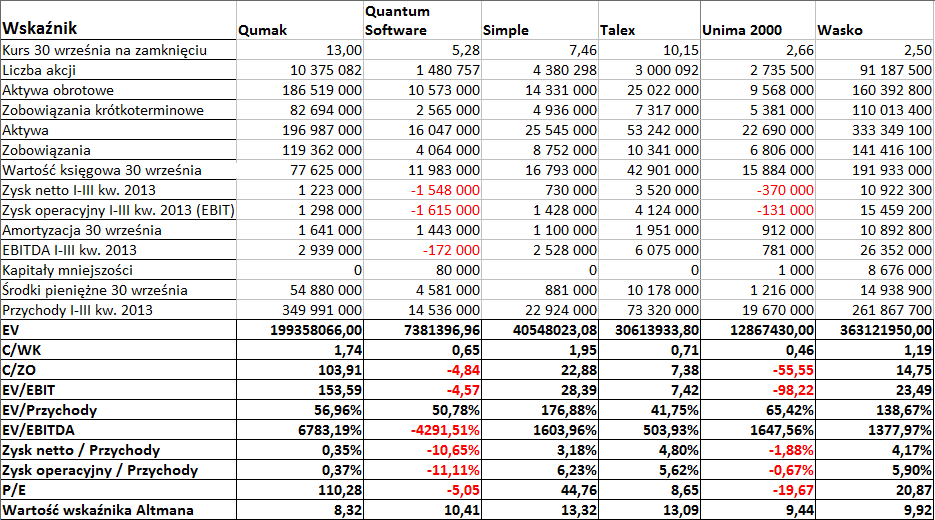935x520 pixels.
Task: Click Wasko EV value 363121950,00
Action: pos(886,330)
